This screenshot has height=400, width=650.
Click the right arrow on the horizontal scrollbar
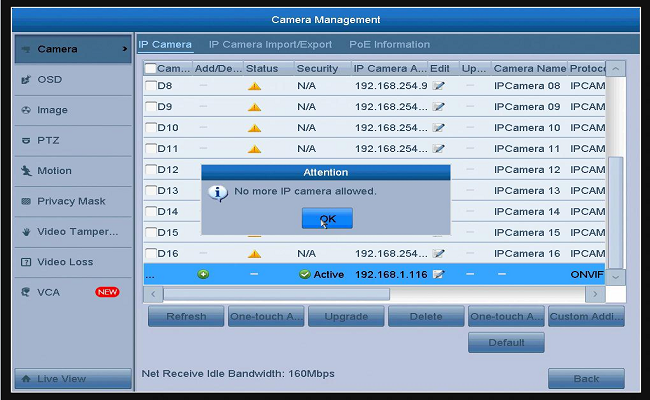tap(595, 294)
